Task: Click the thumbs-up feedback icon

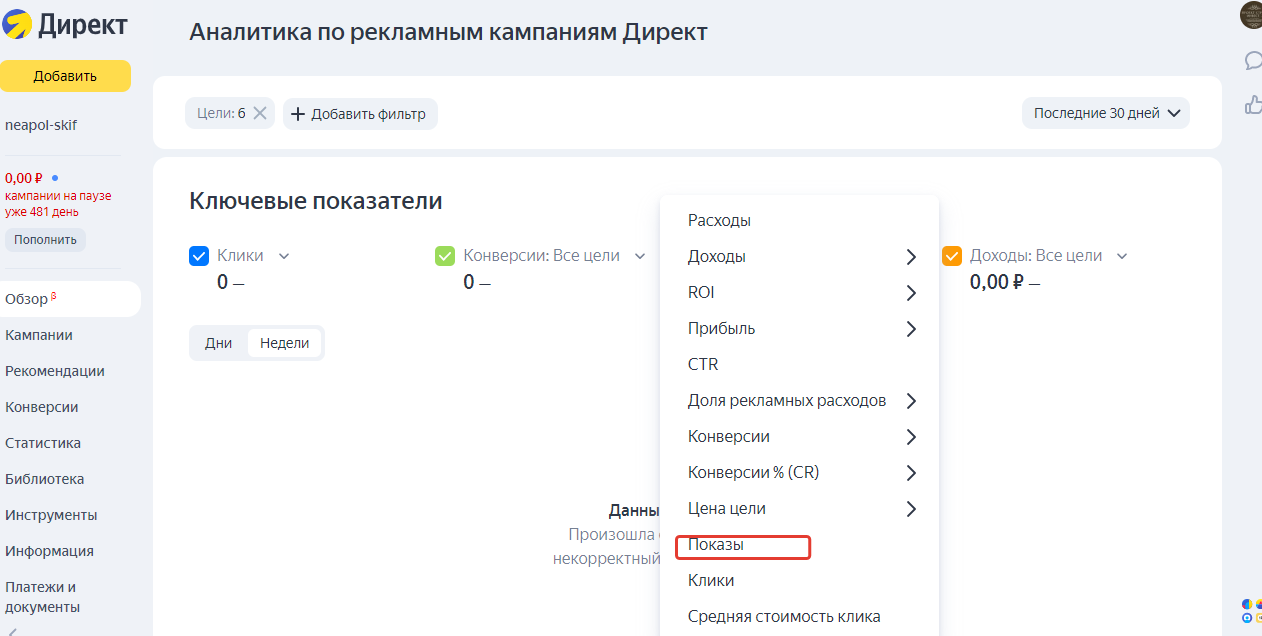Action: pyautogui.click(x=1252, y=104)
